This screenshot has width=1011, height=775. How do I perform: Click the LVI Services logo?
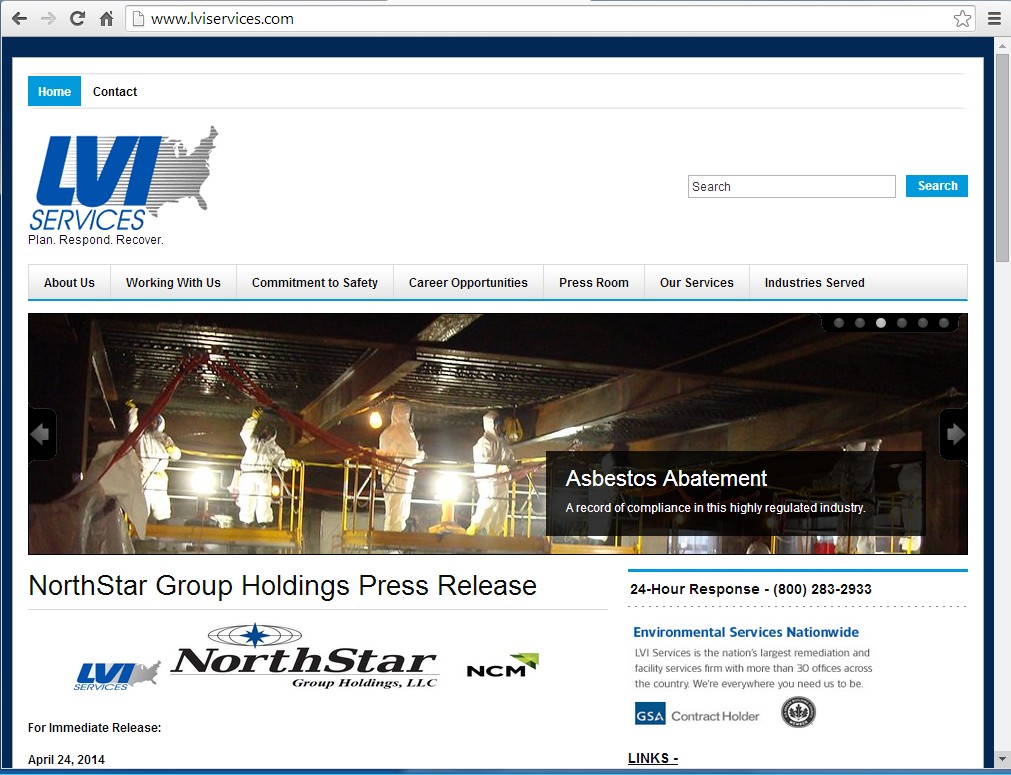tap(123, 179)
